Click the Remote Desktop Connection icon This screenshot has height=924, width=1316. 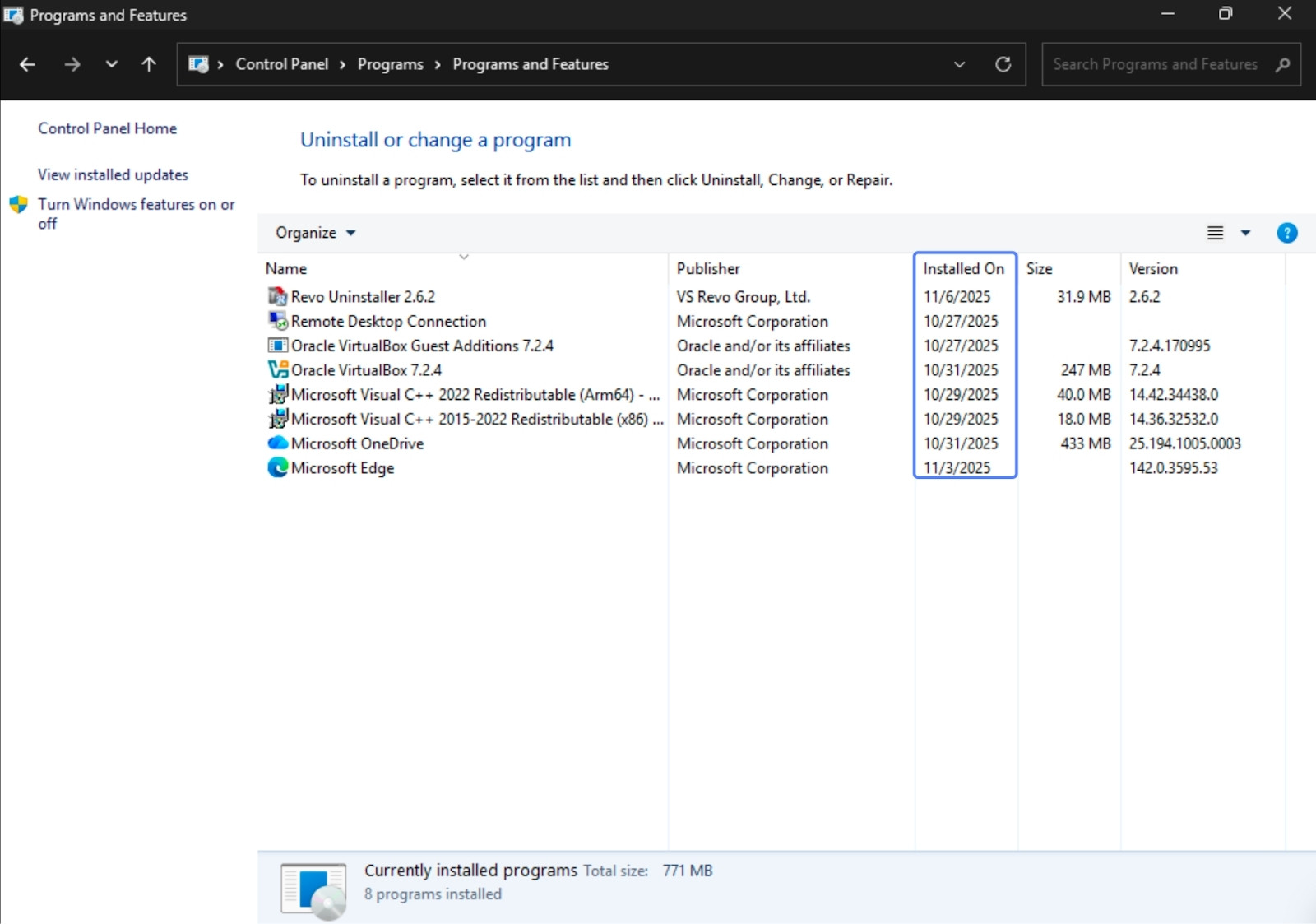(277, 321)
